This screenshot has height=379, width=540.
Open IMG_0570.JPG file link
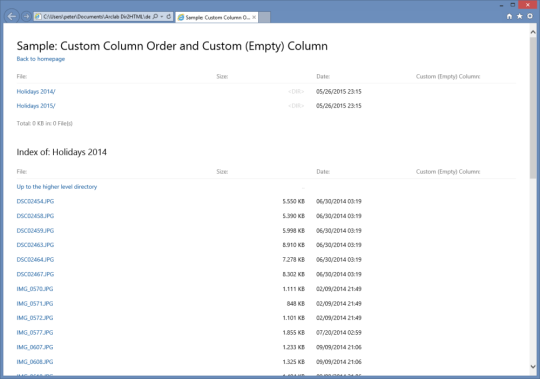click(35, 289)
